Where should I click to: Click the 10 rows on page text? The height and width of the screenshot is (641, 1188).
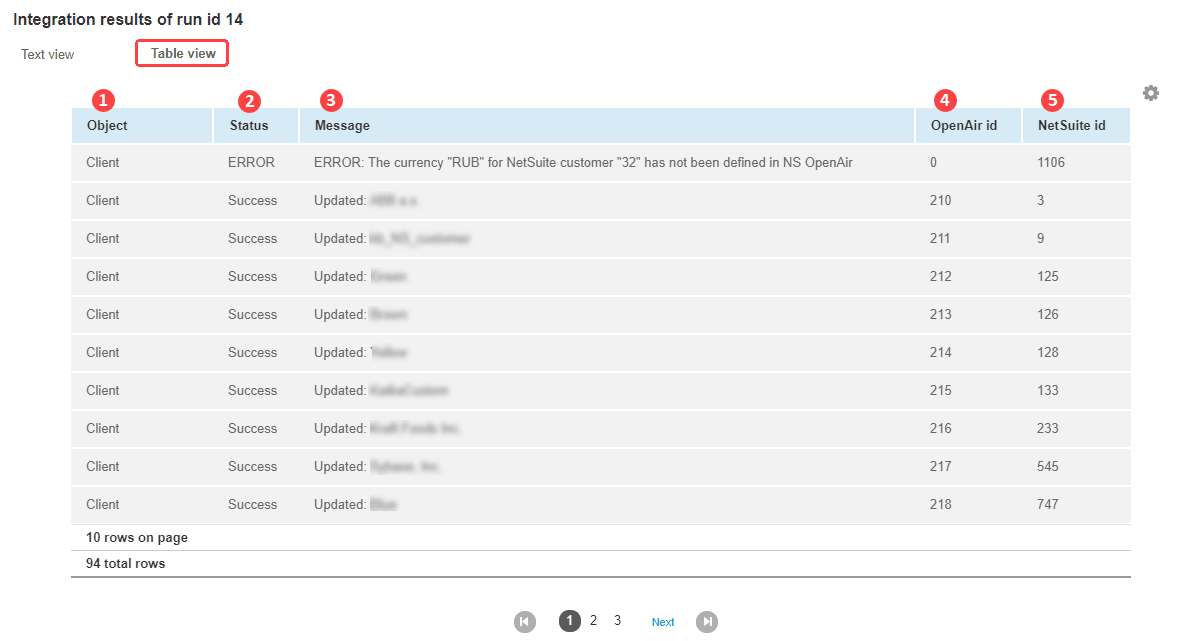click(x=136, y=537)
